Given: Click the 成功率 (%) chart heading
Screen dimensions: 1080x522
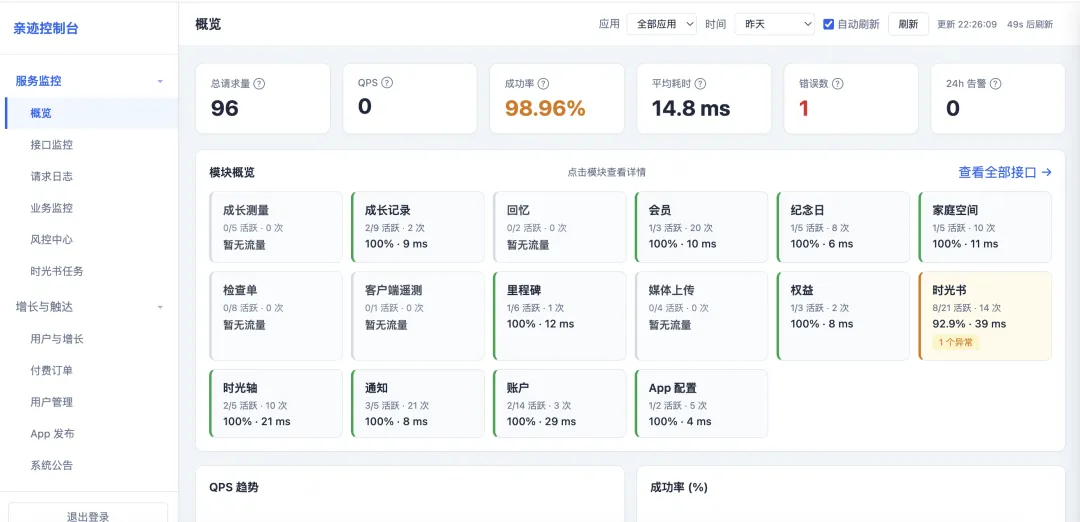Looking at the screenshot, I should (x=679, y=488).
